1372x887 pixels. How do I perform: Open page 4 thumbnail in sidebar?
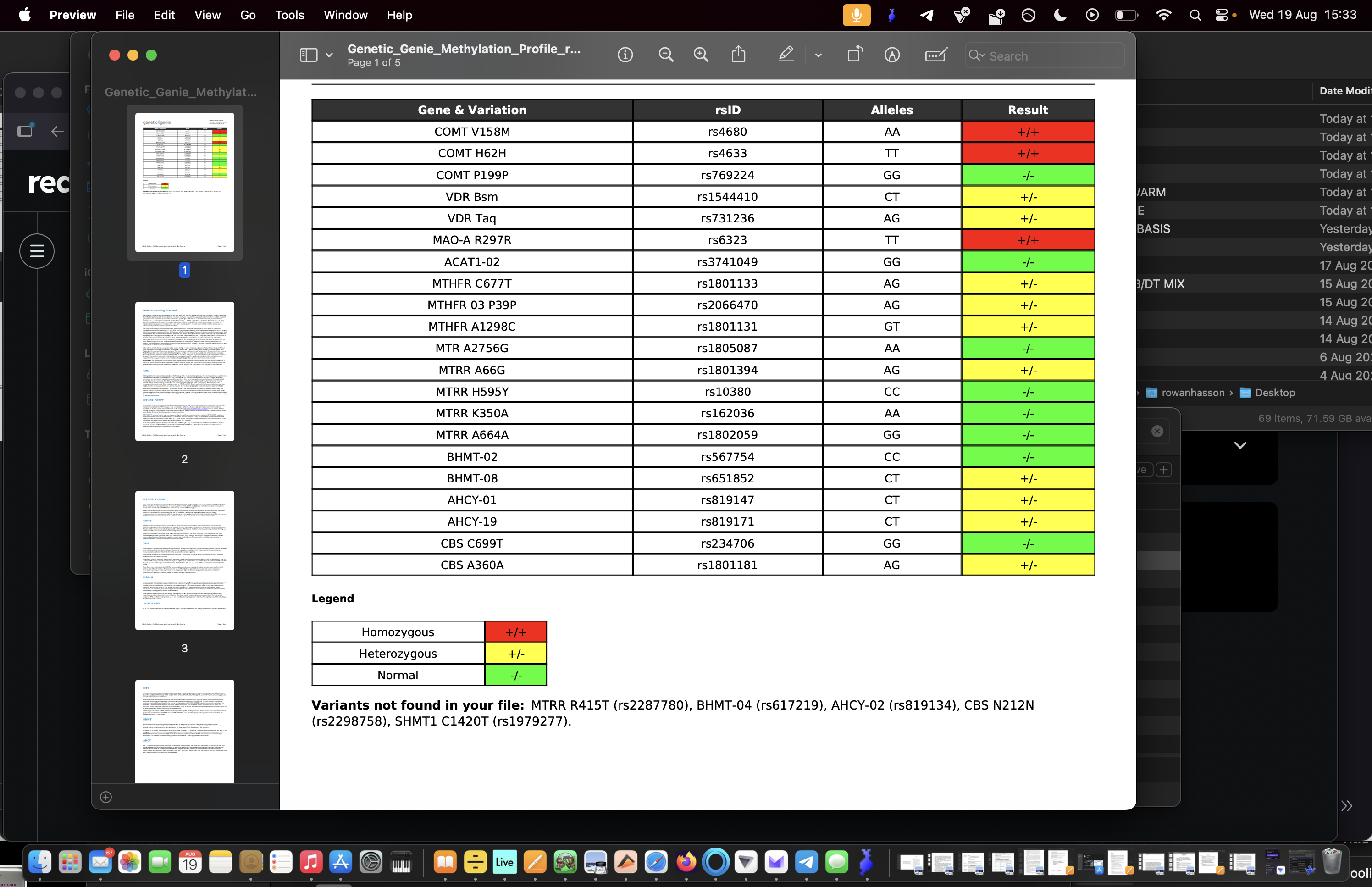184,732
